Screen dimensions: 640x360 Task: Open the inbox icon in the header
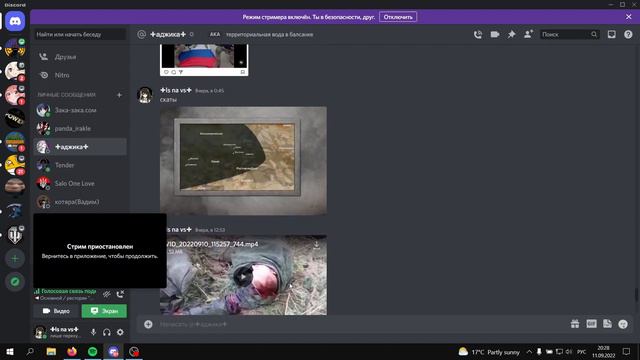point(611,35)
